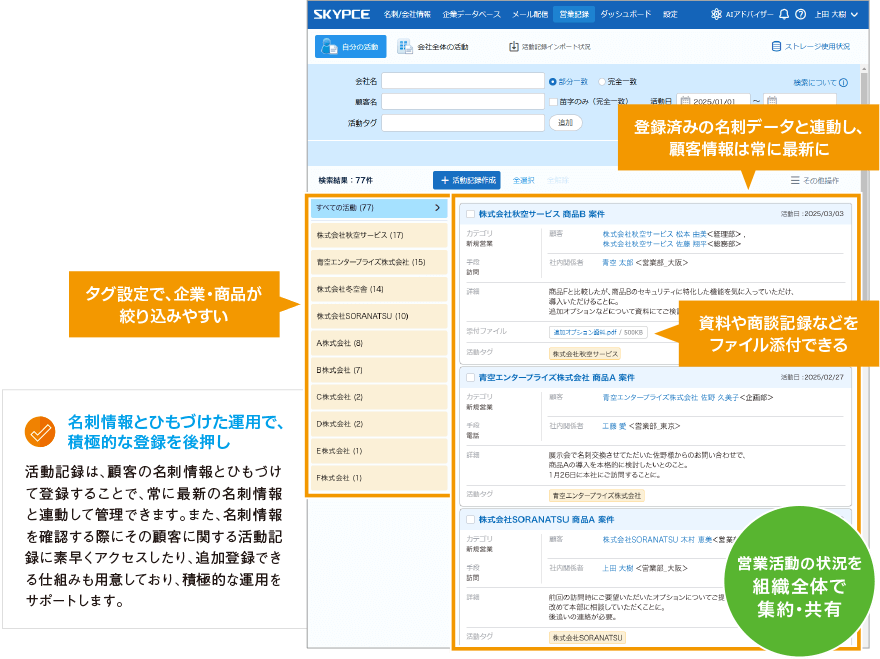This screenshot has width=880, height=659.
Task: Open the その他操作 menu
Action: (817, 178)
